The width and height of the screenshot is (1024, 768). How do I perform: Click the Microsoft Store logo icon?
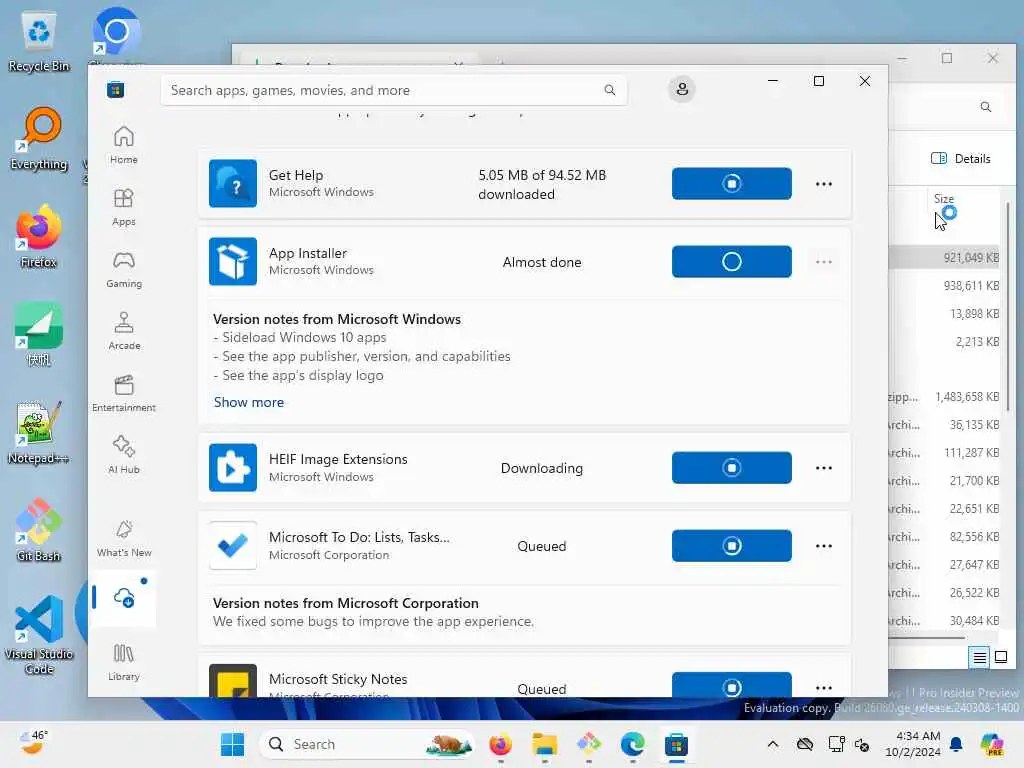[x=116, y=90]
